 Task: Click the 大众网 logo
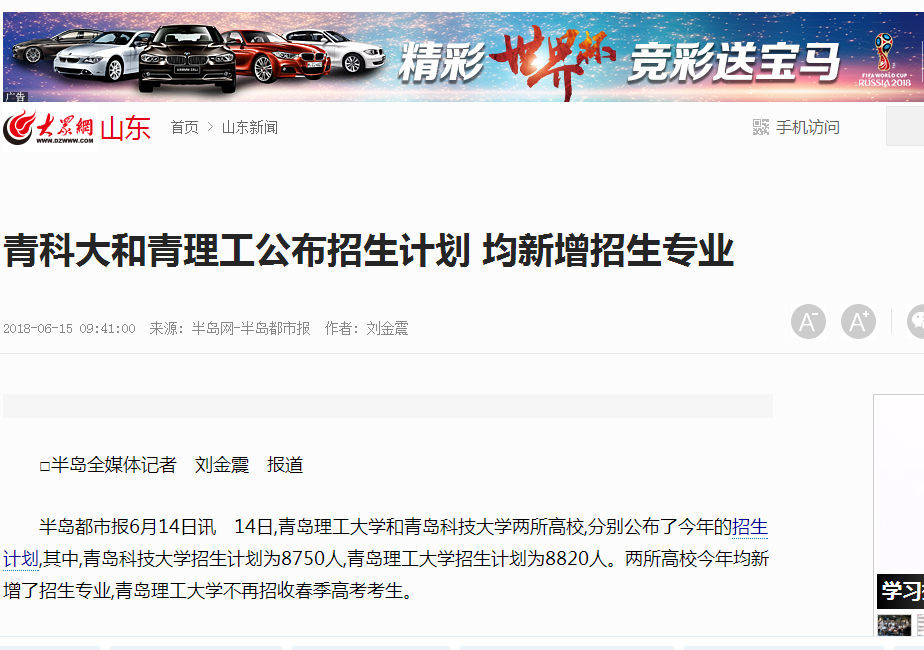coord(49,127)
